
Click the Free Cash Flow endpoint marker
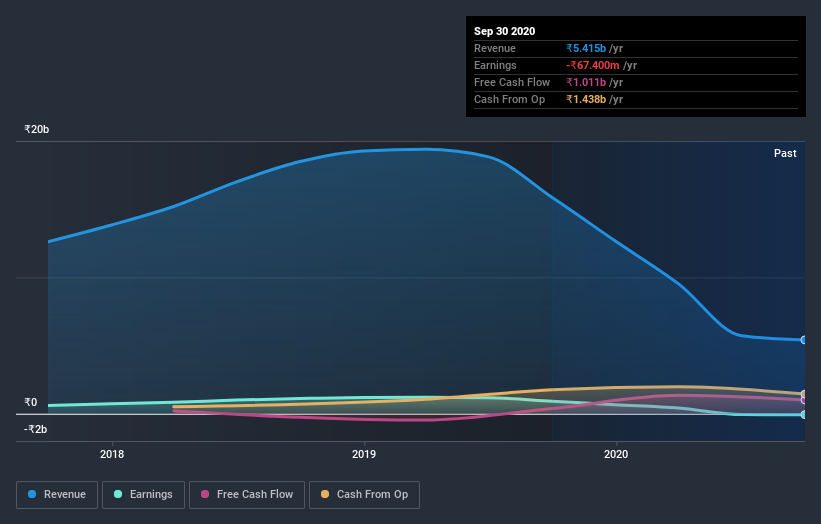(804, 400)
